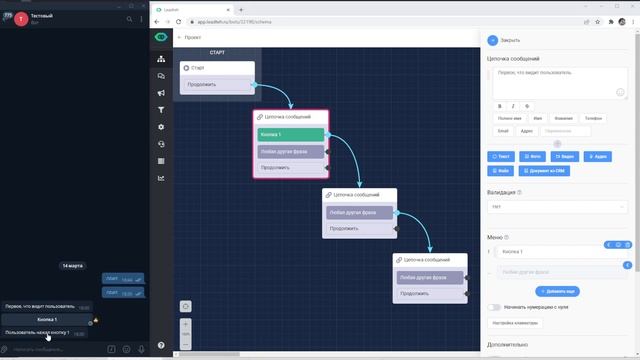The width and height of the screenshot is (640, 360).
Task: Click the center canvas target button
Action: coord(186,307)
